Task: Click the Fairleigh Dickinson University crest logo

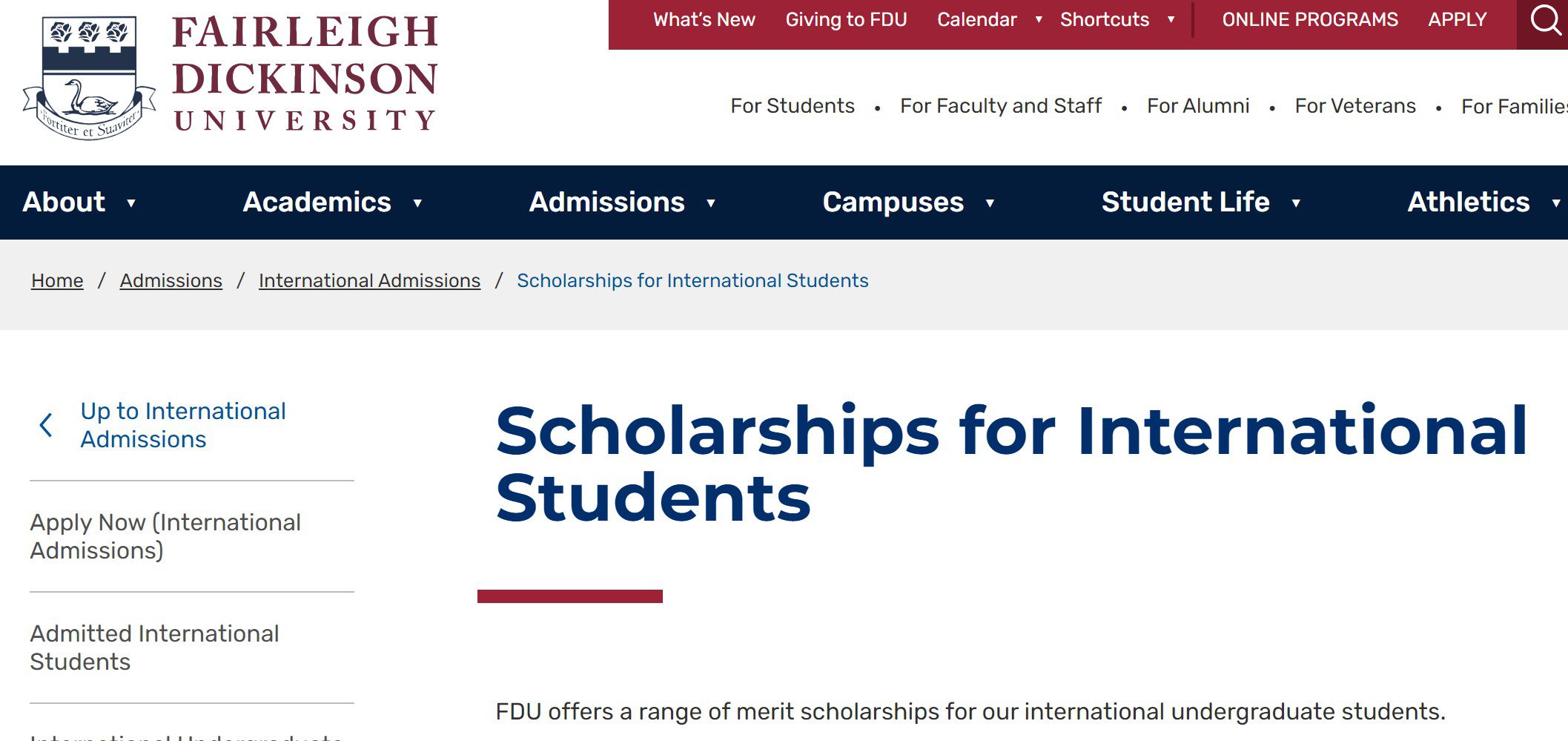Action: click(x=90, y=78)
